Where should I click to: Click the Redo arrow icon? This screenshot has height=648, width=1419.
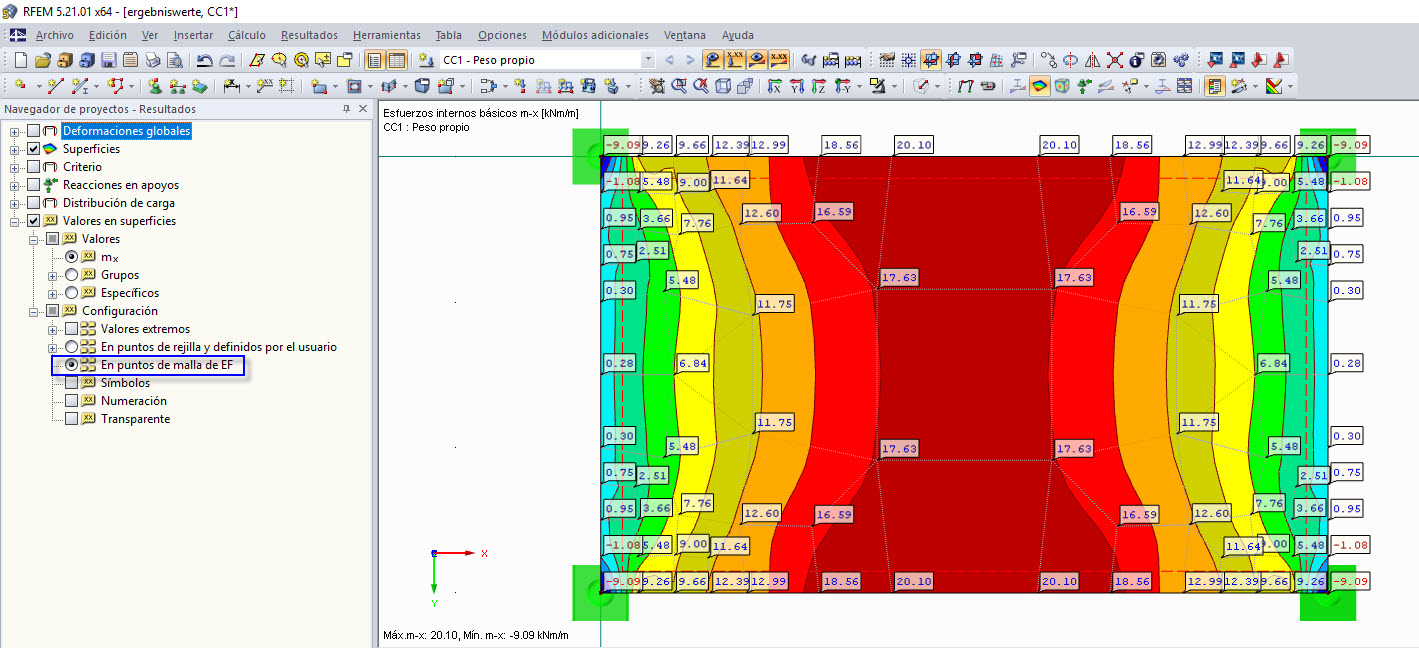click(x=228, y=60)
